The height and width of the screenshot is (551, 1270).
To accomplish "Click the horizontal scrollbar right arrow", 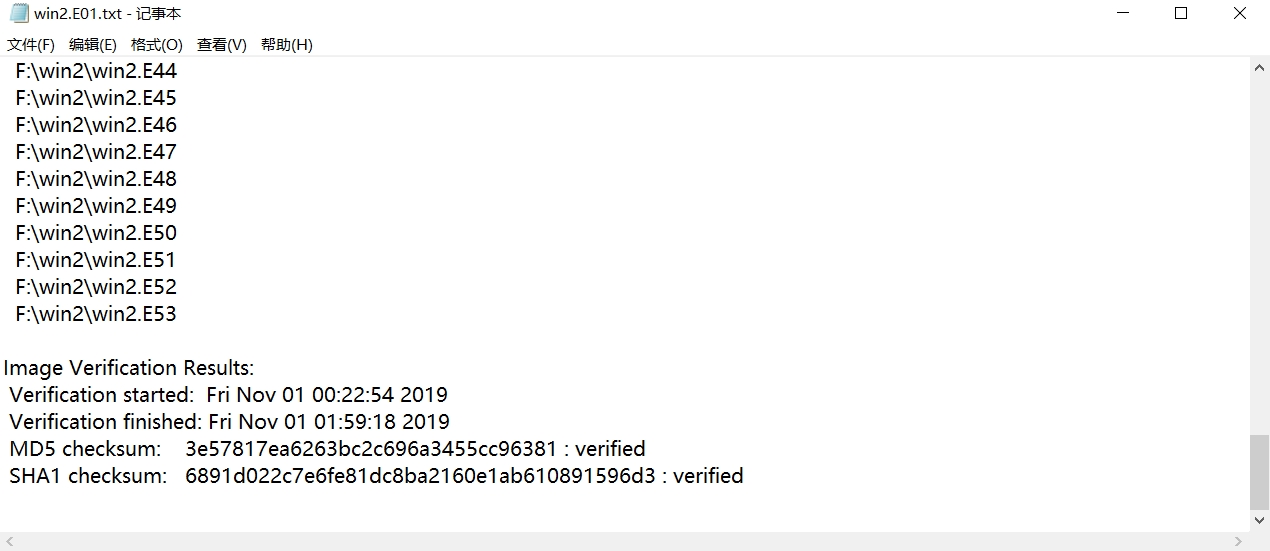I will tap(1241, 541).
